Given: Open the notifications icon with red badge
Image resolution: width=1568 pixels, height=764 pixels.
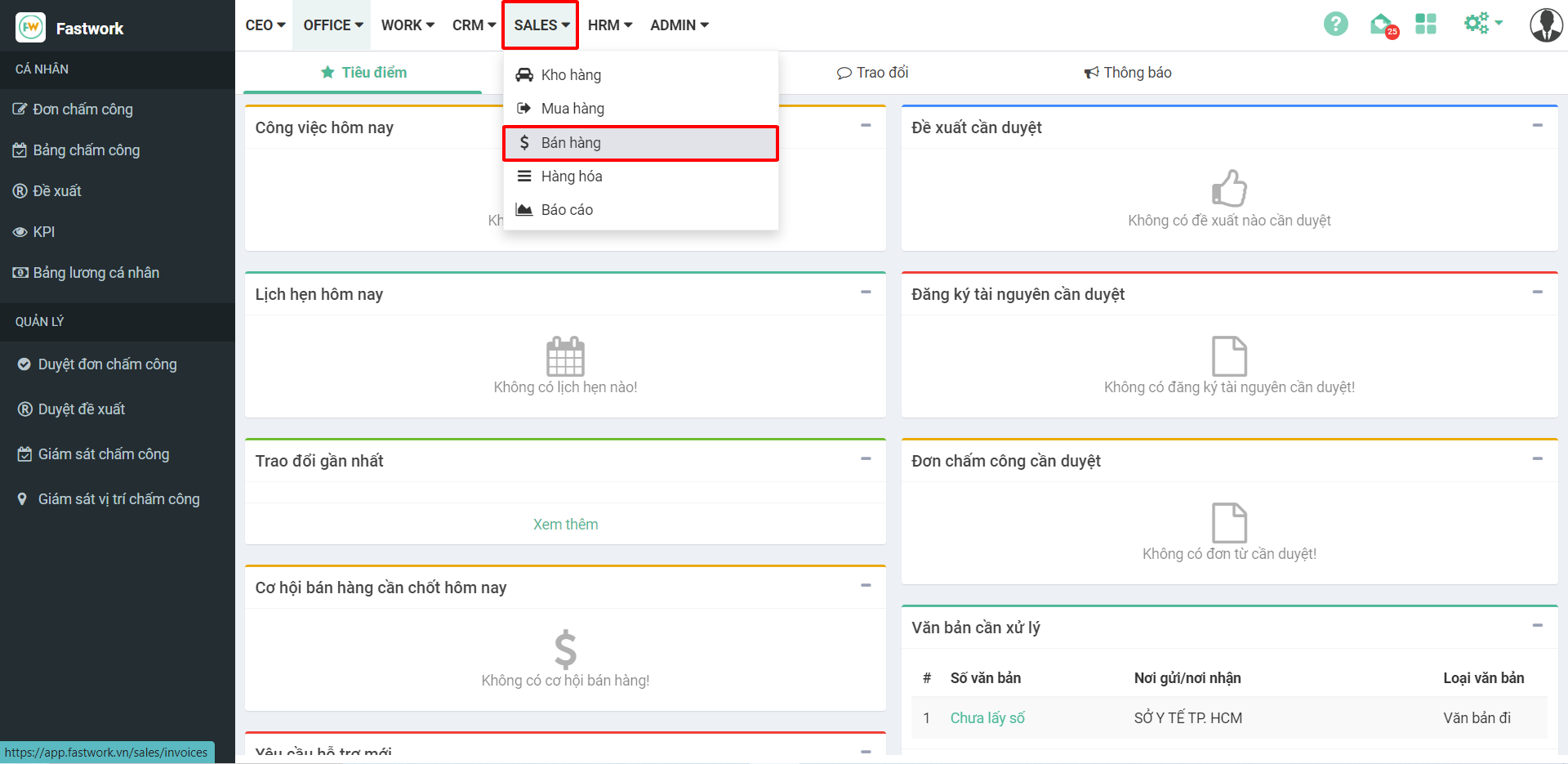Looking at the screenshot, I should [x=1381, y=25].
